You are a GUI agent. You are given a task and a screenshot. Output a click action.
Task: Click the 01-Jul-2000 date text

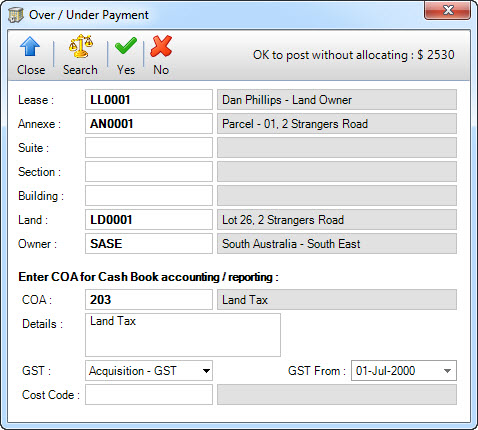[x=385, y=371]
